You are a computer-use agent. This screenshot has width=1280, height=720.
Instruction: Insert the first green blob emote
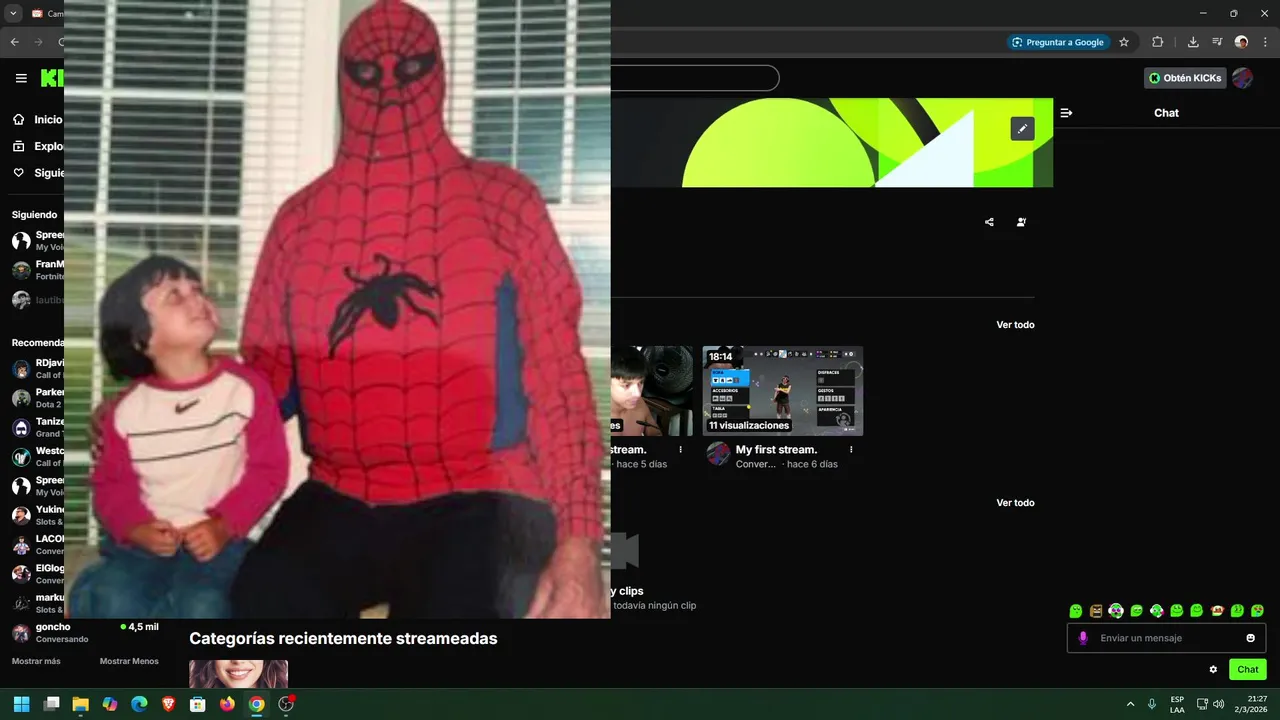coord(1076,611)
